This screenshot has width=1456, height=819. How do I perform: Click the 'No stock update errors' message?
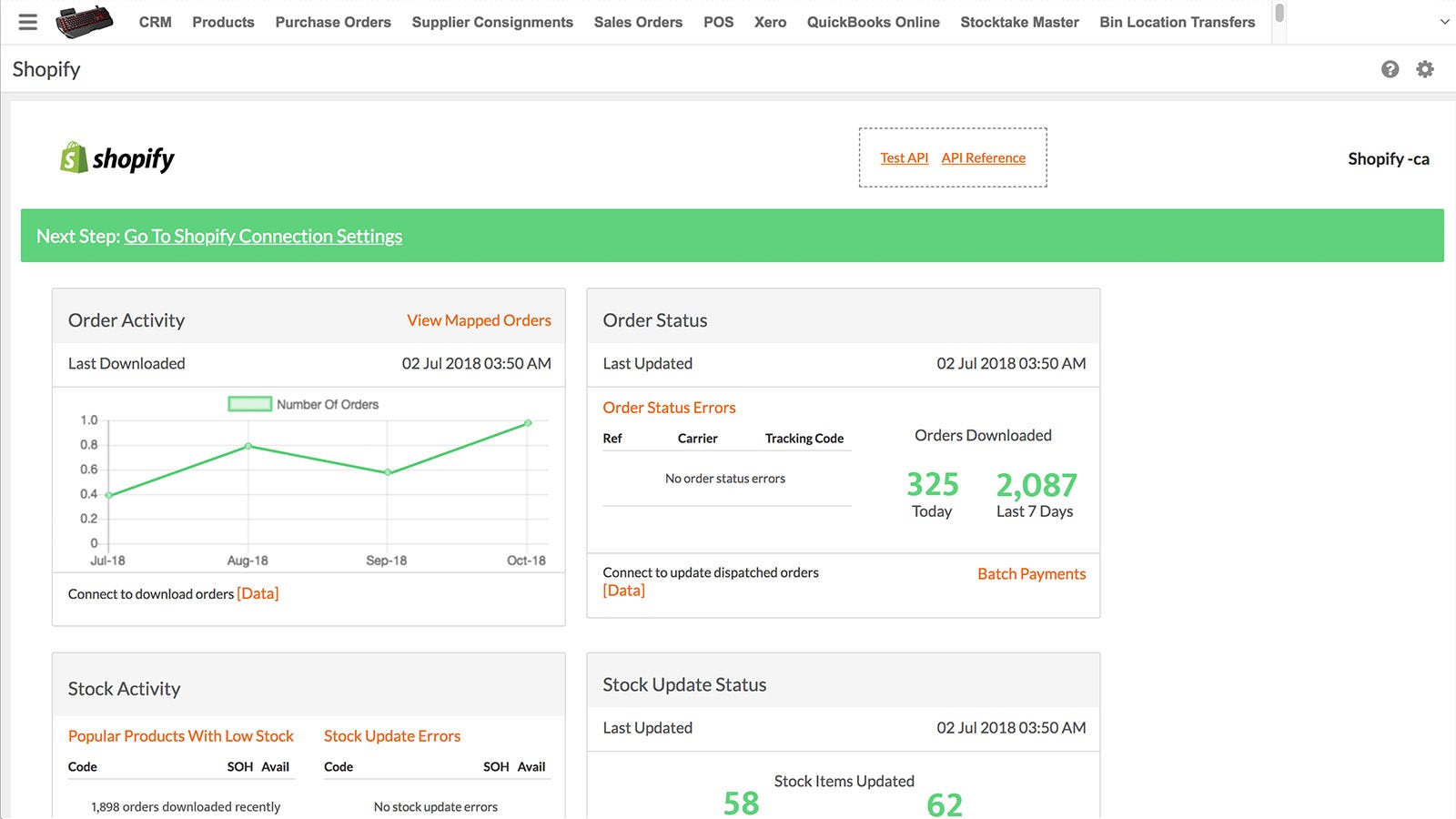(x=436, y=807)
